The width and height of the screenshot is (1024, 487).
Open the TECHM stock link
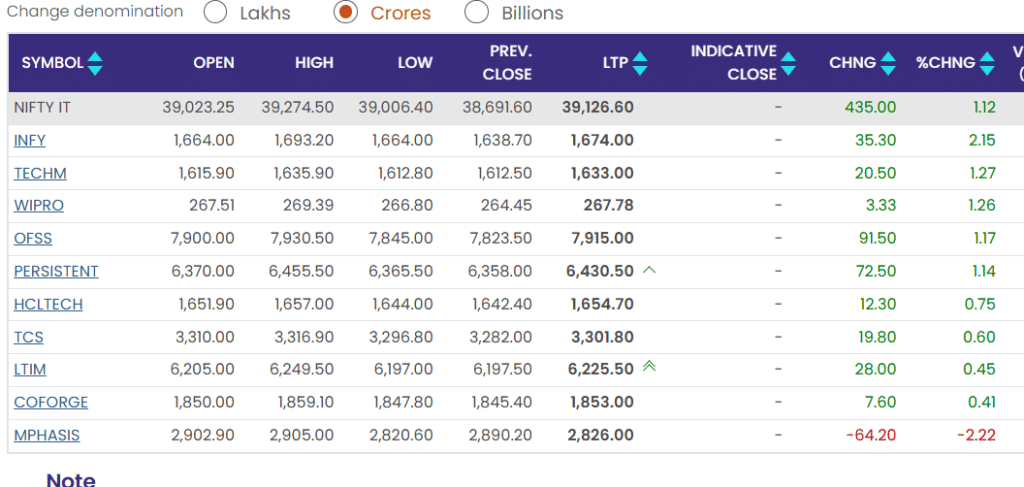click(x=40, y=174)
